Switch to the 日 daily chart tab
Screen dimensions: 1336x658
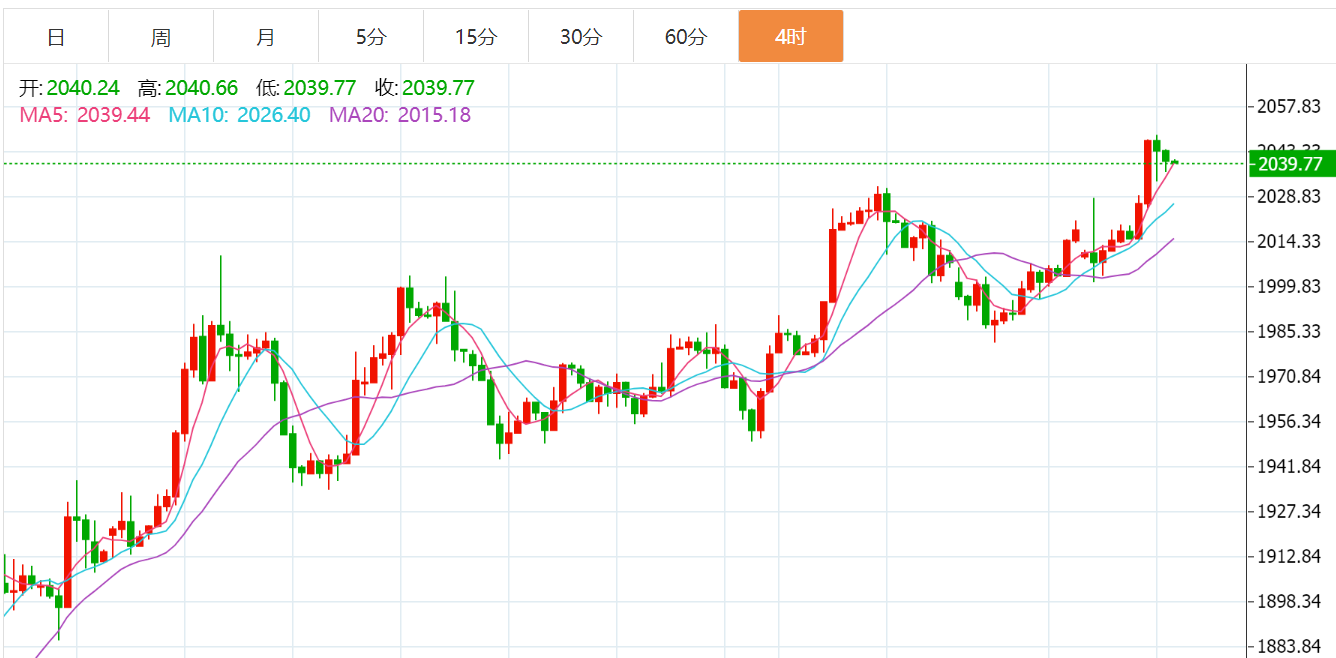click(56, 37)
